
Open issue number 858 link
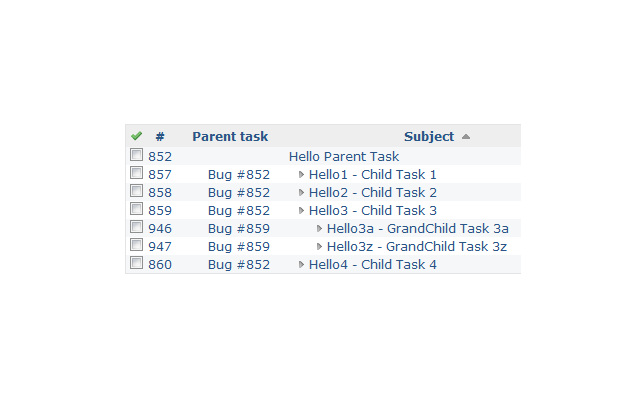click(x=160, y=193)
